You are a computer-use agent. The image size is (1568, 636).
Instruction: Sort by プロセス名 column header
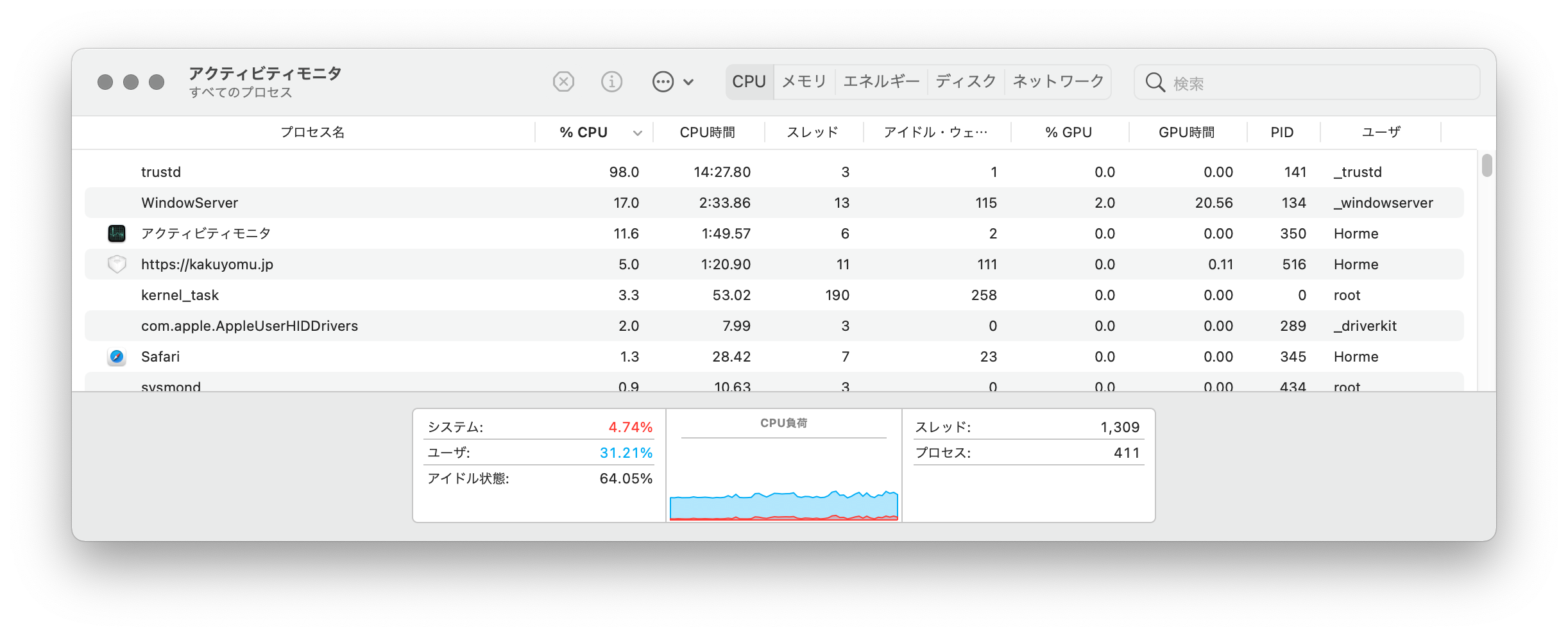312,132
